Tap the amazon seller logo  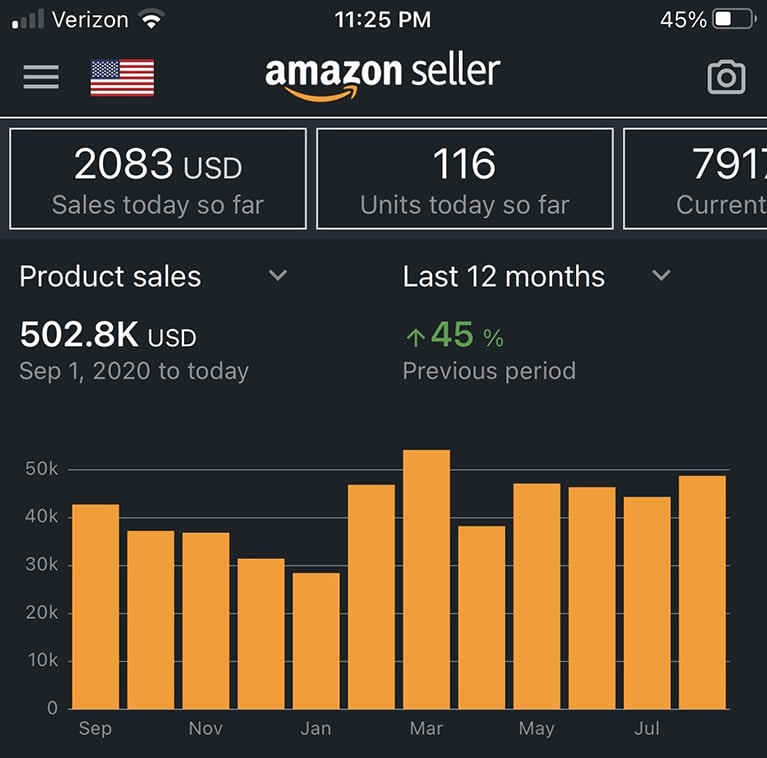tap(382, 76)
